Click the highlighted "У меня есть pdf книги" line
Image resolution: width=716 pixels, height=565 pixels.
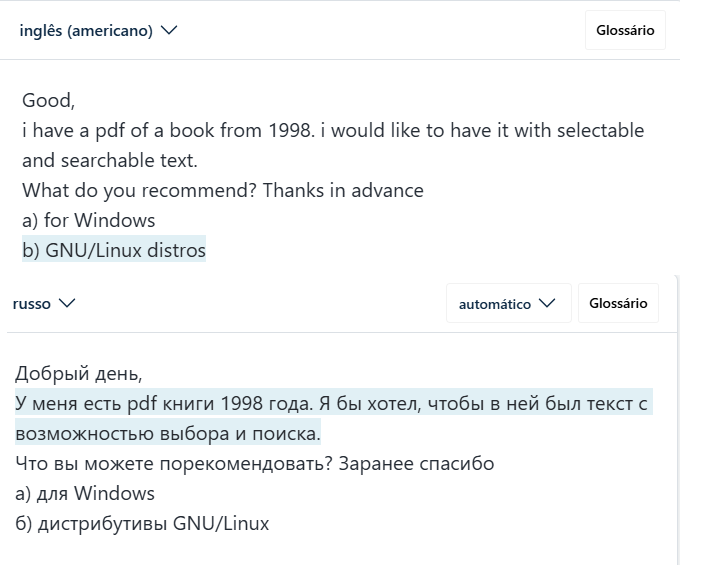tap(333, 404)
